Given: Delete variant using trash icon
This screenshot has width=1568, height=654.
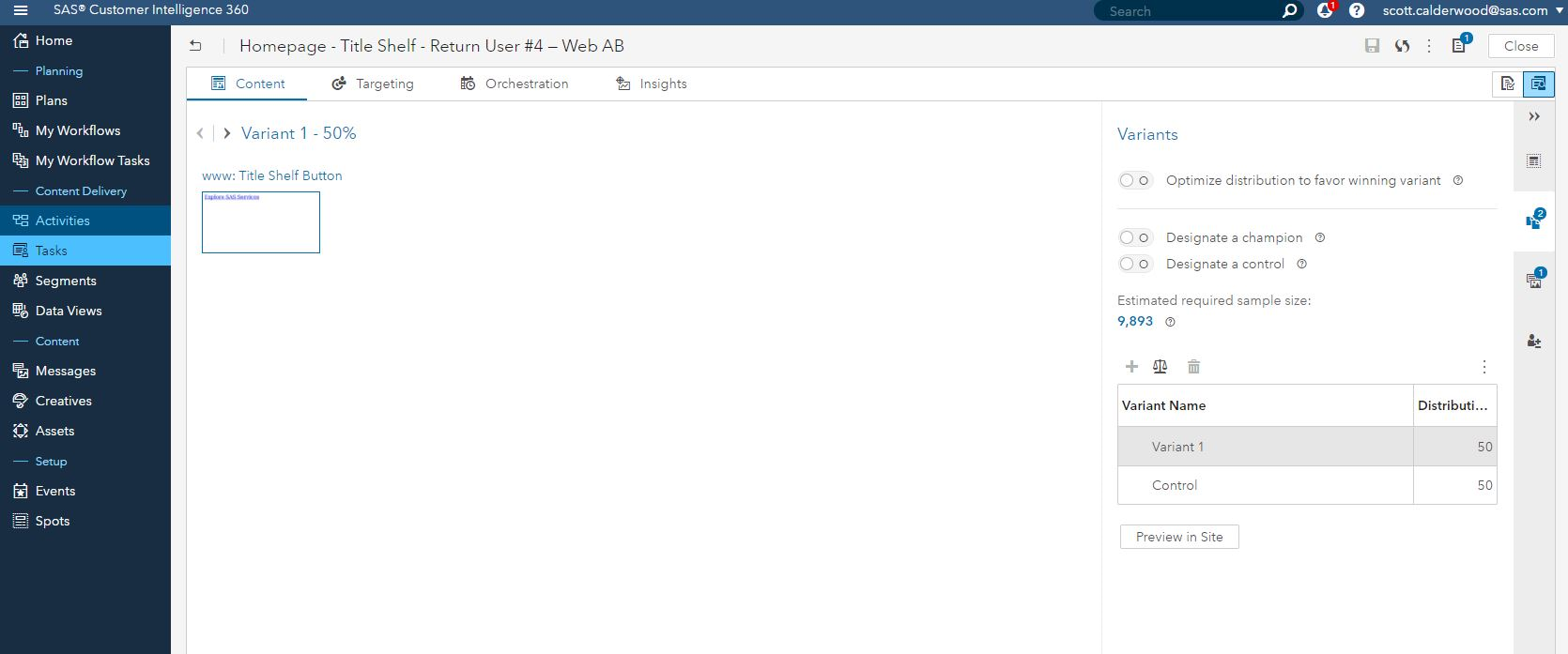Looking at the screenshot, I should tap(1193, 367).
